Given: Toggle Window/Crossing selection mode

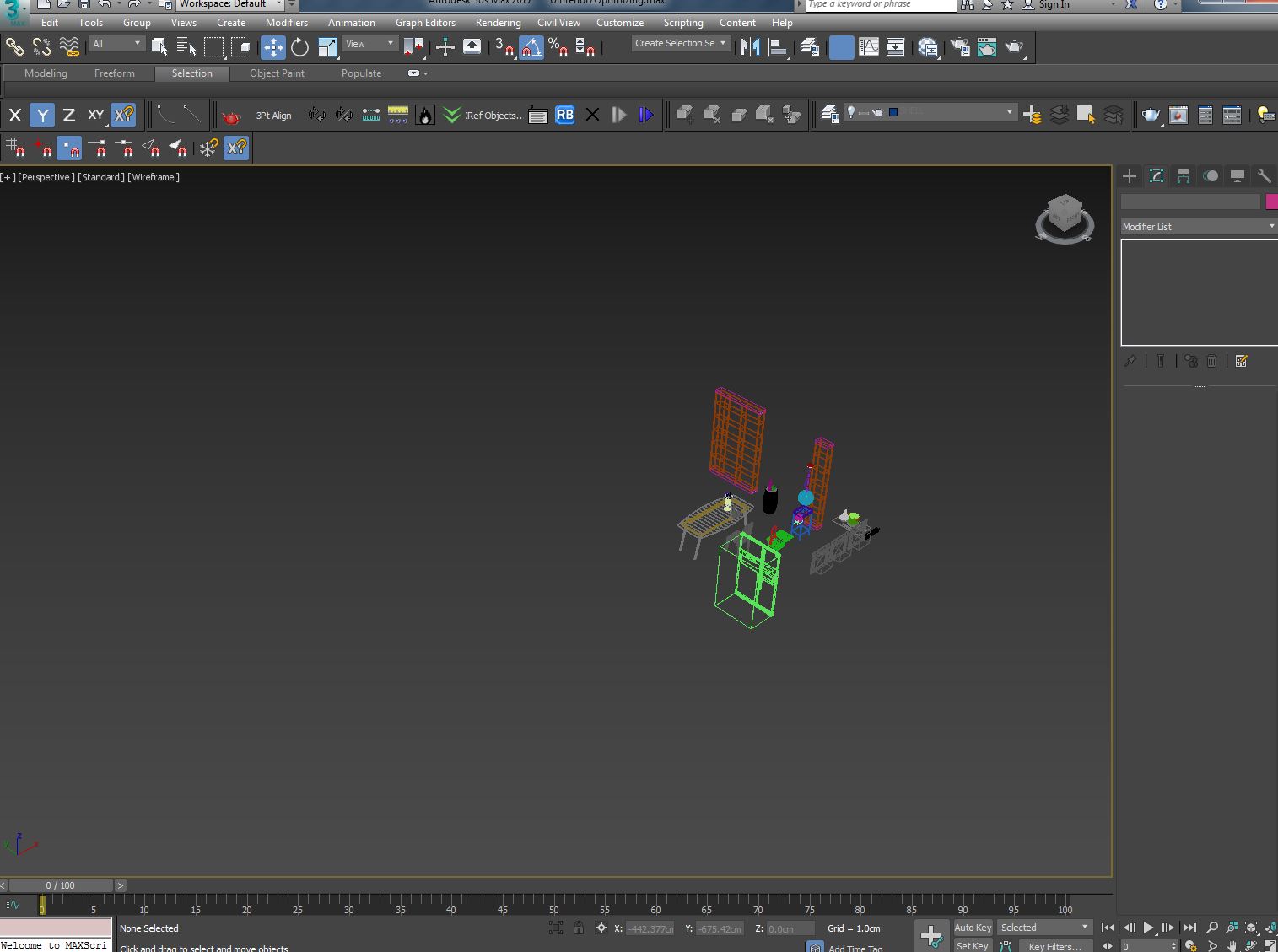Looking at the screenshot, I should tap(240, 46).
